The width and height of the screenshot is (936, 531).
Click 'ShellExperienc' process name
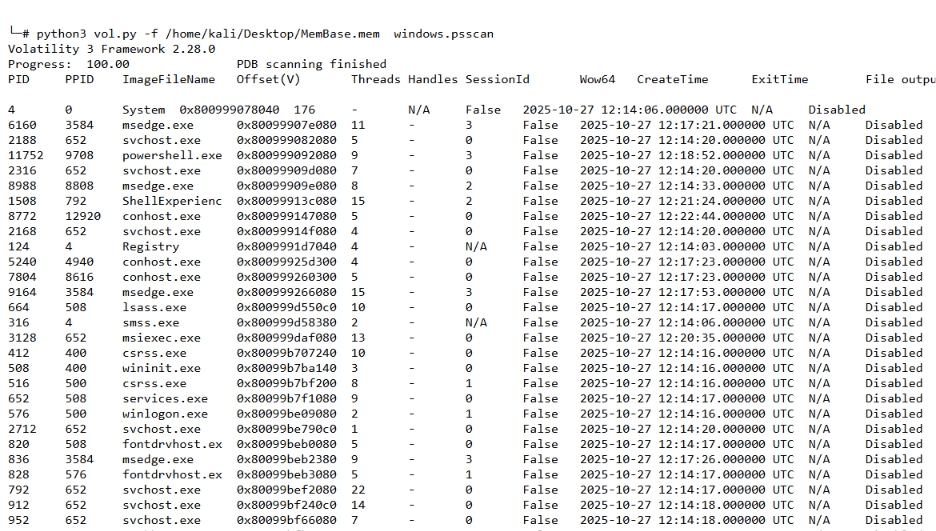point(172,201)
